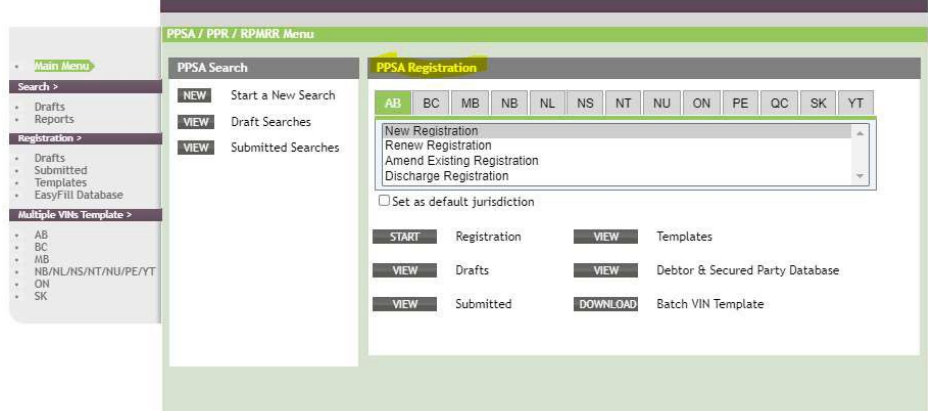This screenshot has height=411, width=928.
Task: Click VIEW button for Submitted registrations
Action: [x=405, y=304]
